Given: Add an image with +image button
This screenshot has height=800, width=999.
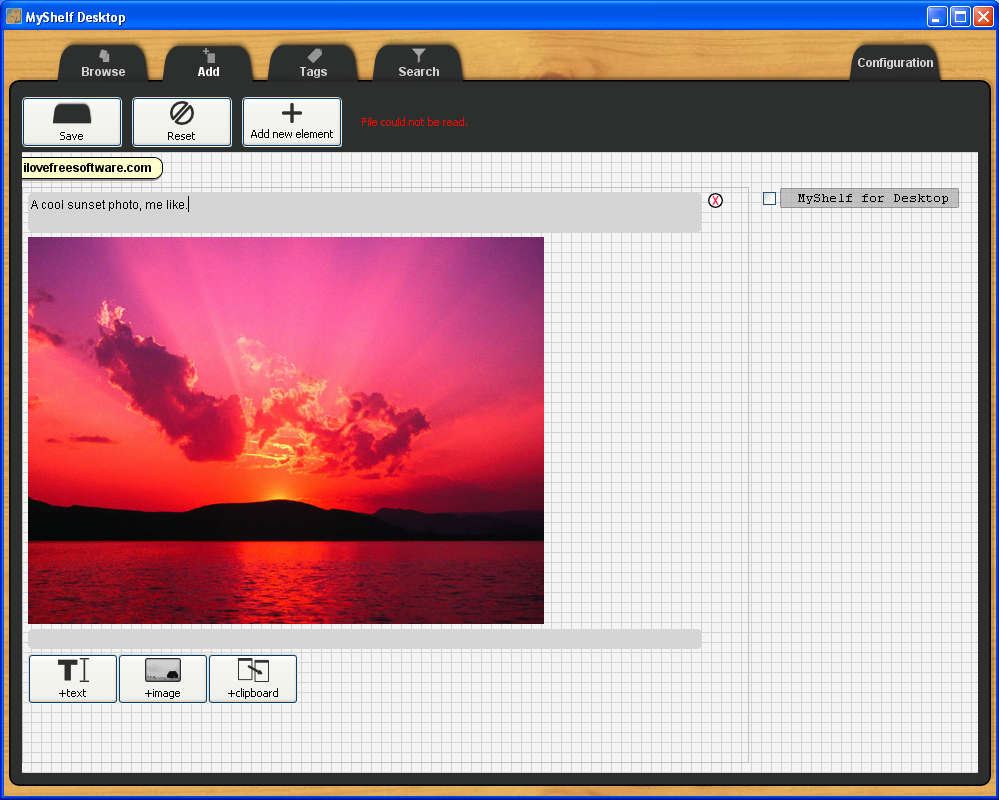Looking at the screenshot, I should click(163, 679).
